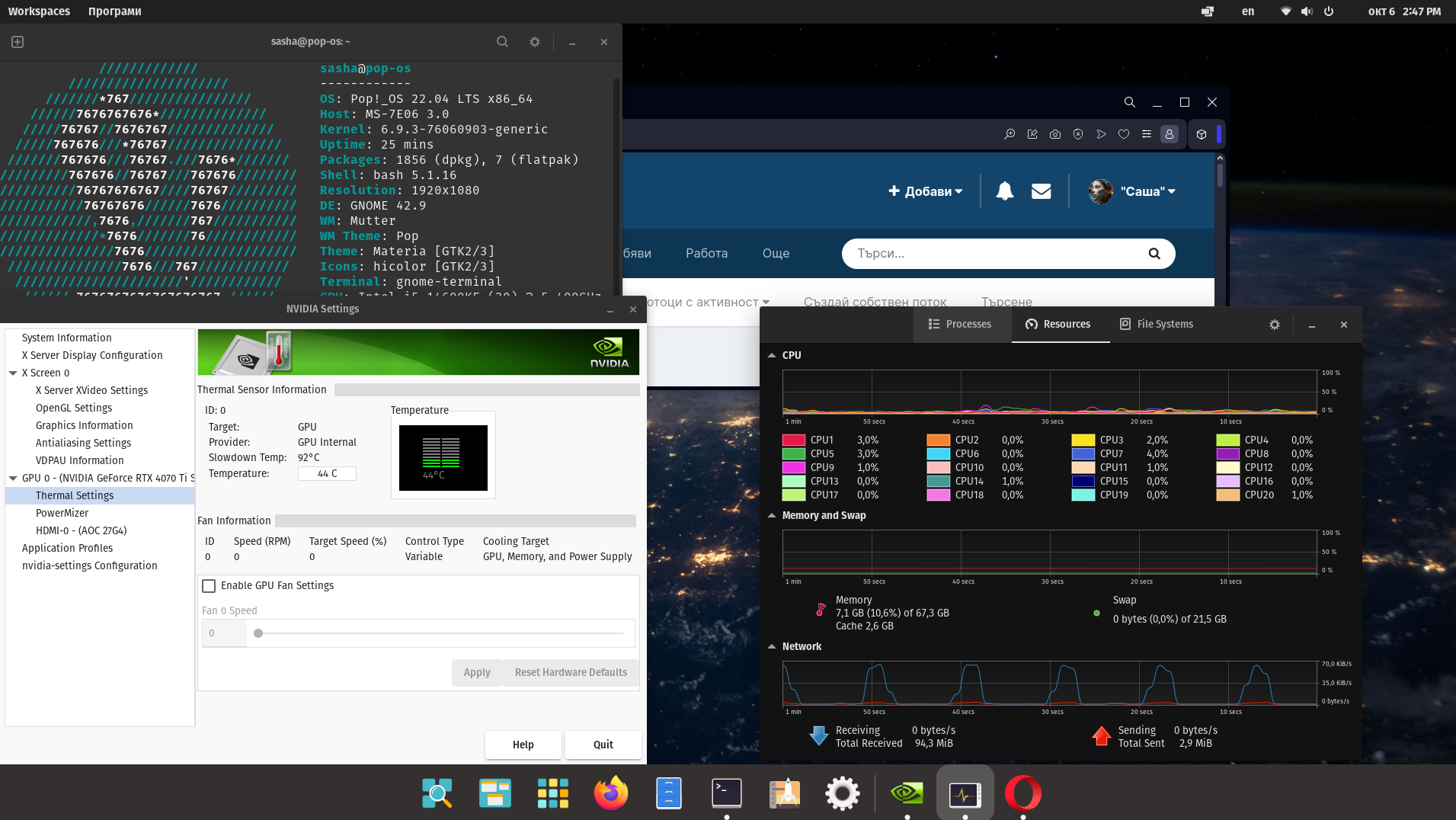The image size is (1456, 820).
Task: Open the System Monitor gear menu
Action: [x=1275, y=325]
